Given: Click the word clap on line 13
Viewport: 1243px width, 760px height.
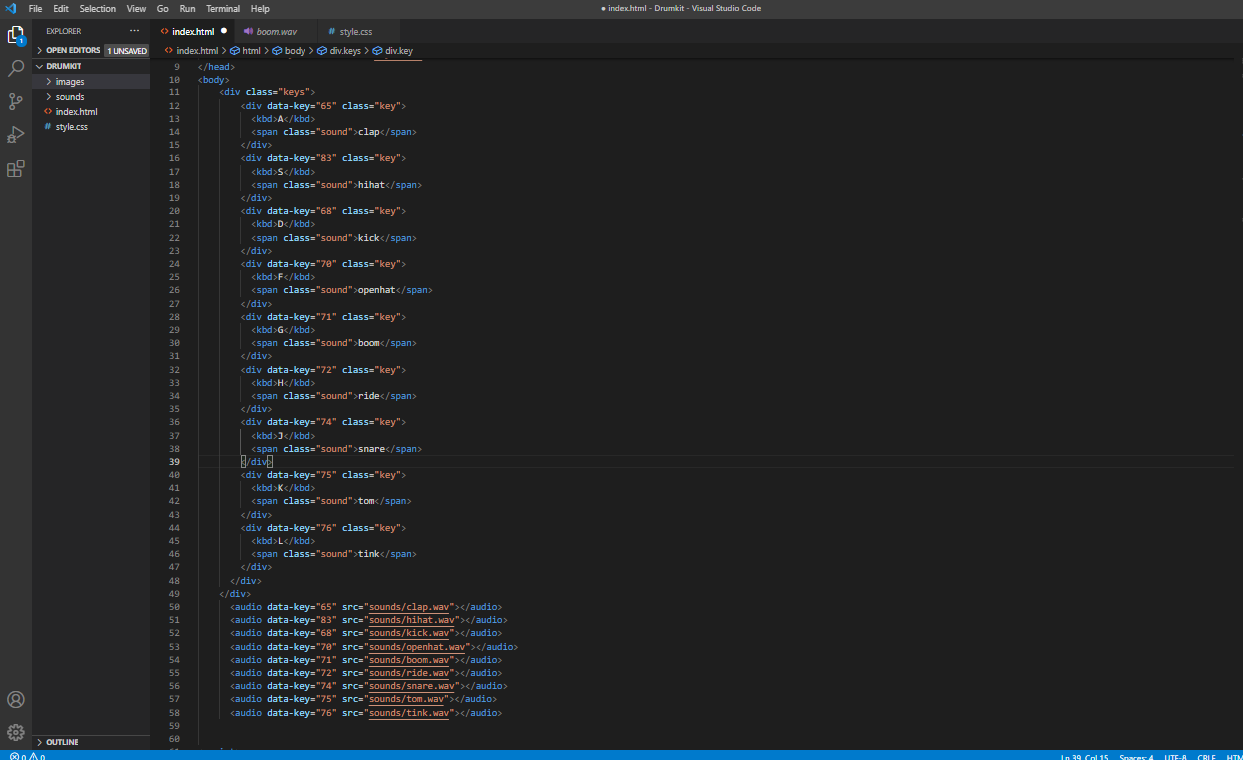Looking at the screenshot, I should point(368,132).
